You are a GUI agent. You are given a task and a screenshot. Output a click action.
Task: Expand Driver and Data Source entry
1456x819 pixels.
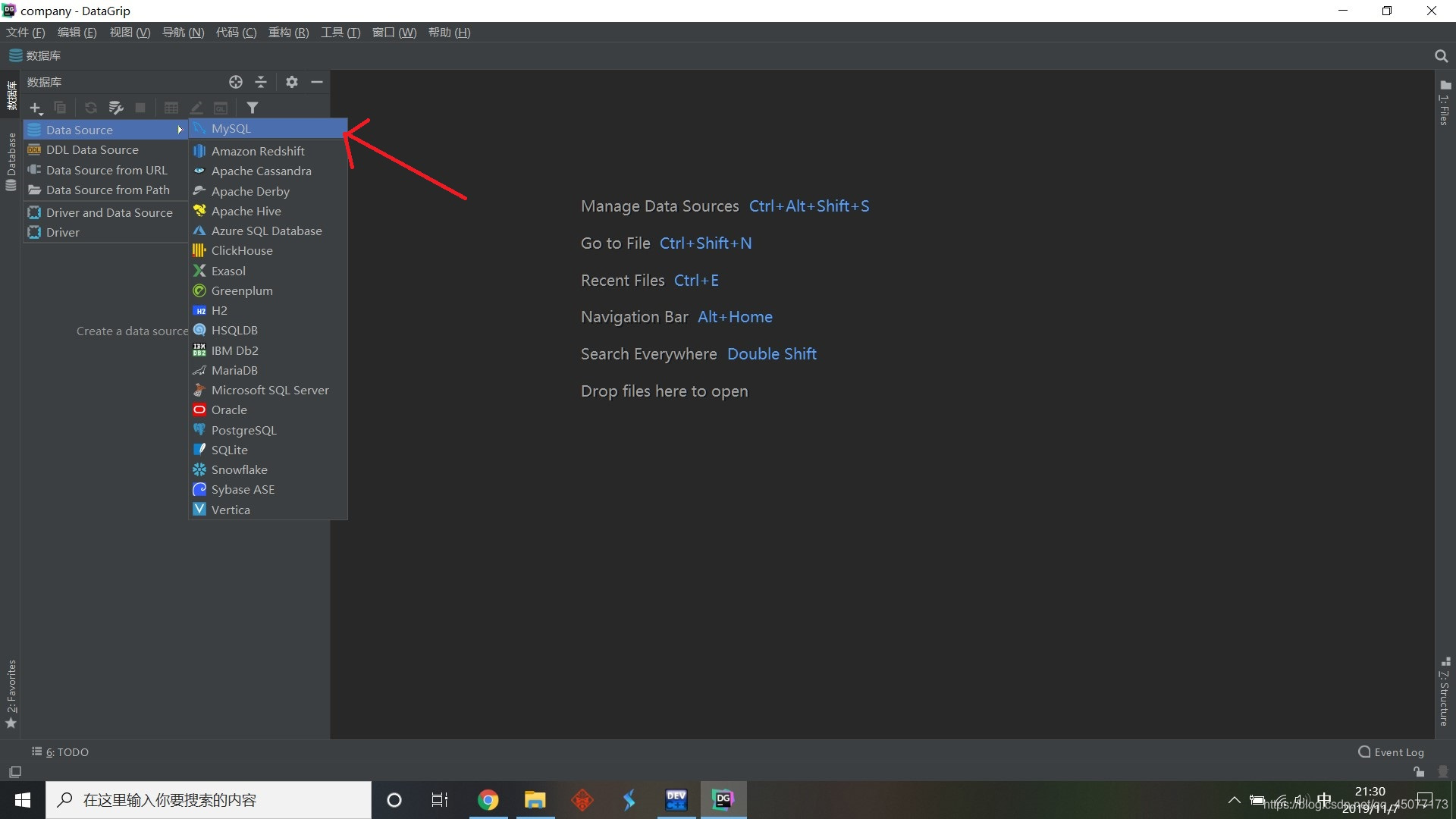tap(109, 212)
